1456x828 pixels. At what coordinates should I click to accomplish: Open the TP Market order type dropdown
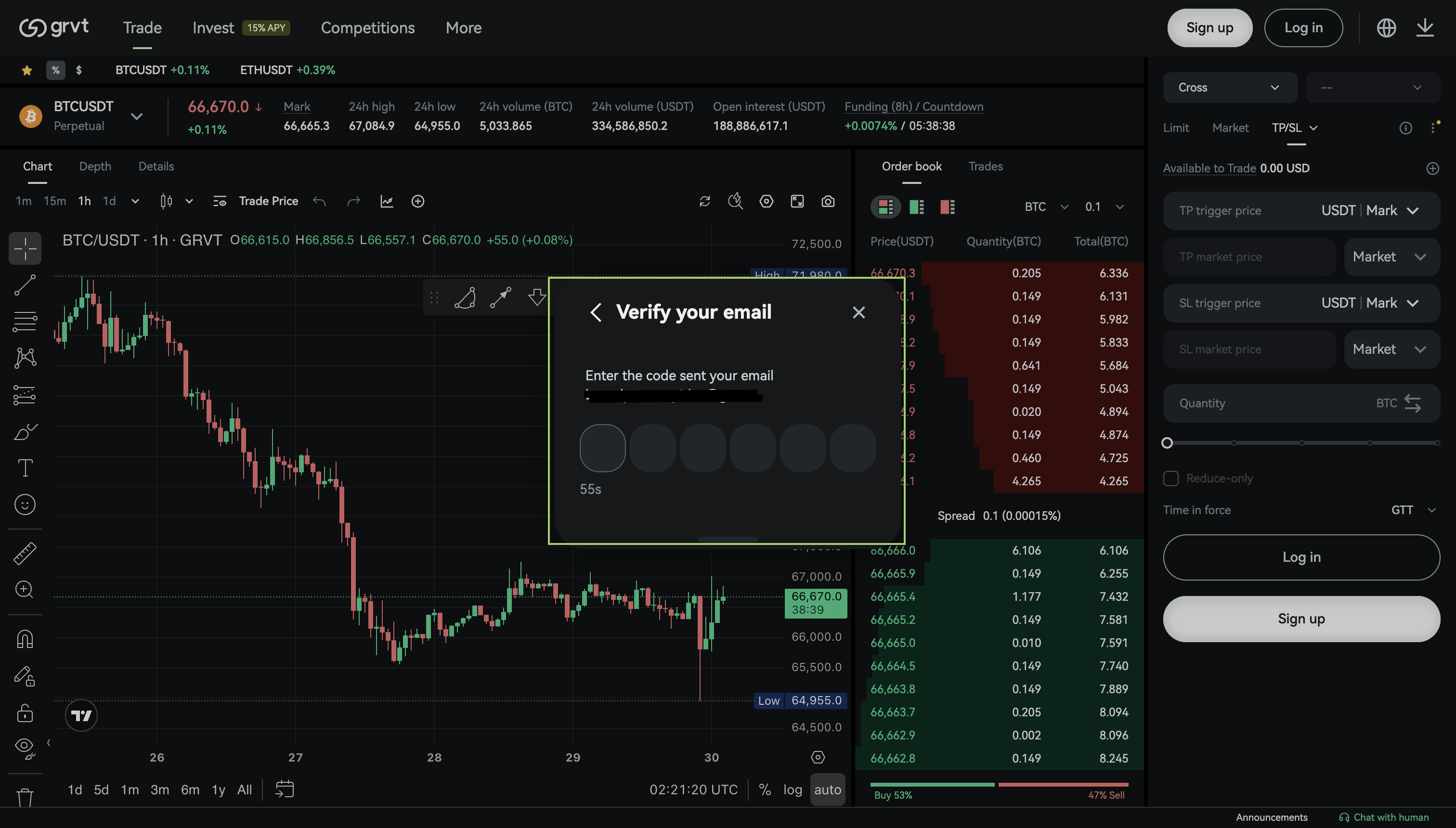(x=1392, y=257)
